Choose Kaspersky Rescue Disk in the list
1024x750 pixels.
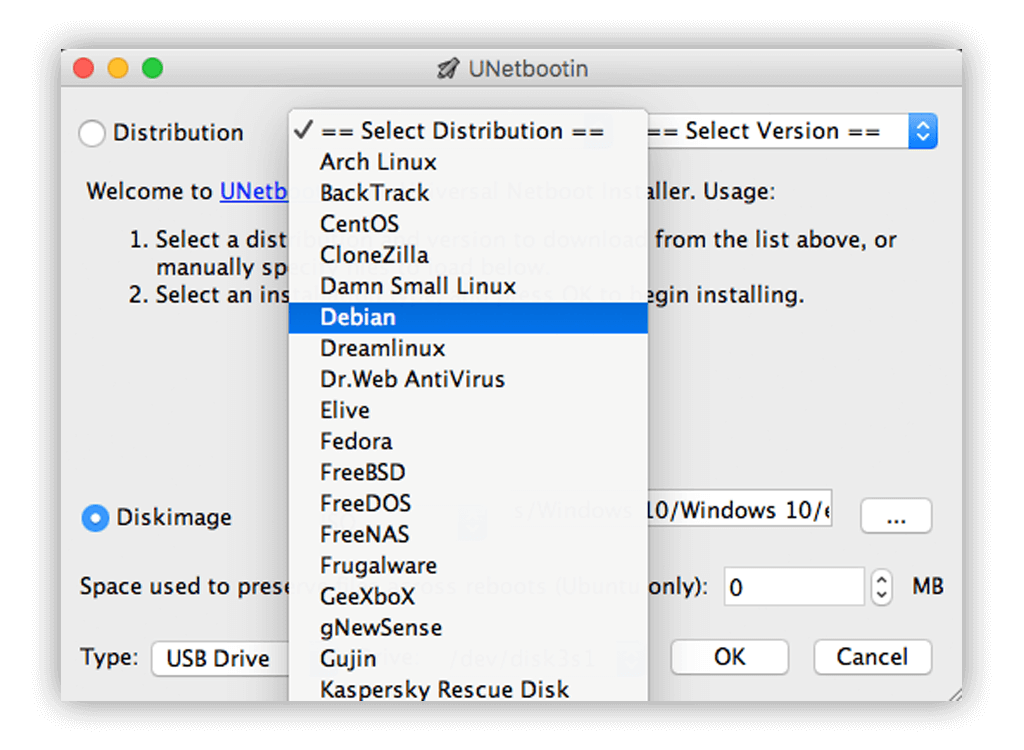(x=468, y=689)
